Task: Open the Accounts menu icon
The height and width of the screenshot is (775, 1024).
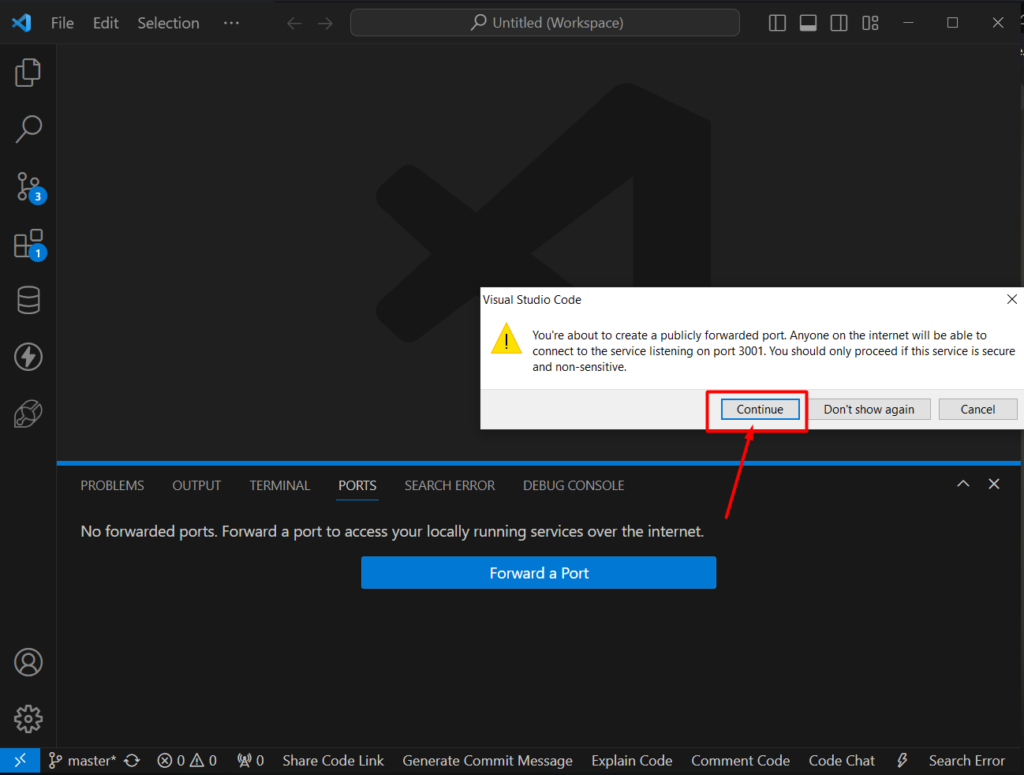Action: [x=28, y=662]
